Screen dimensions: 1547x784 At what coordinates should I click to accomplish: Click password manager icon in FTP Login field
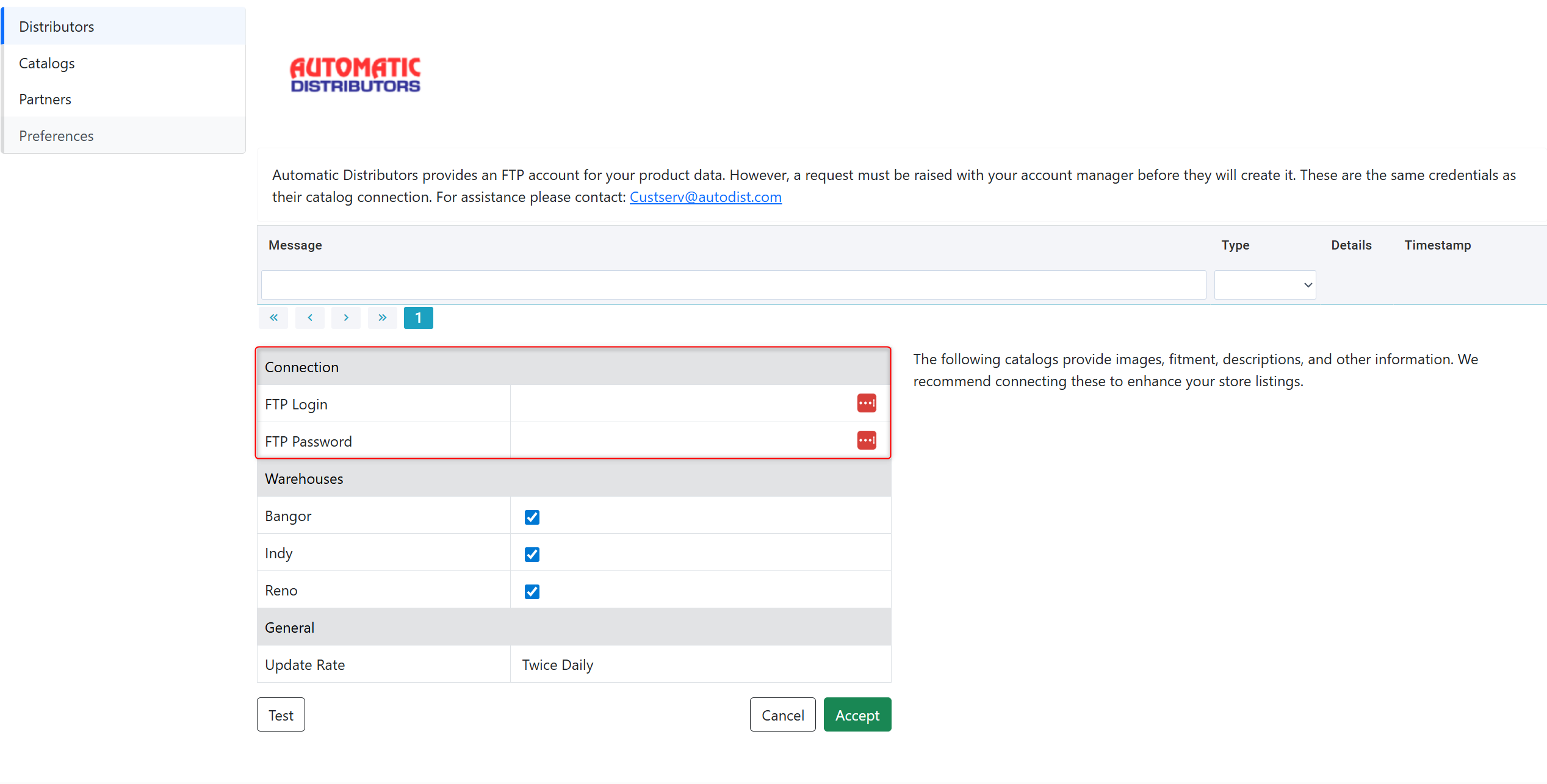pyautogui.click(x=866, y=403)
